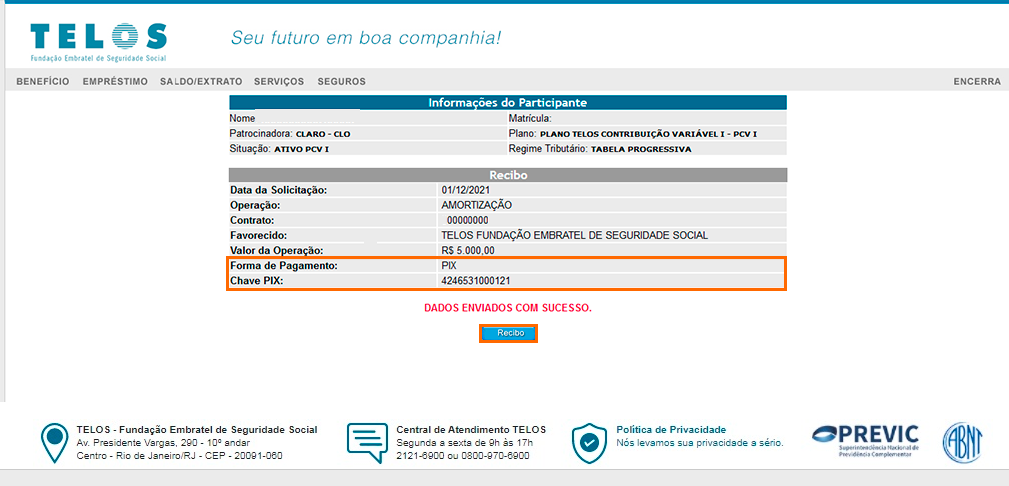Click the Contrato label
Image resolution: width=1009 pixels, height=486 pixels.
coord(253,220)
